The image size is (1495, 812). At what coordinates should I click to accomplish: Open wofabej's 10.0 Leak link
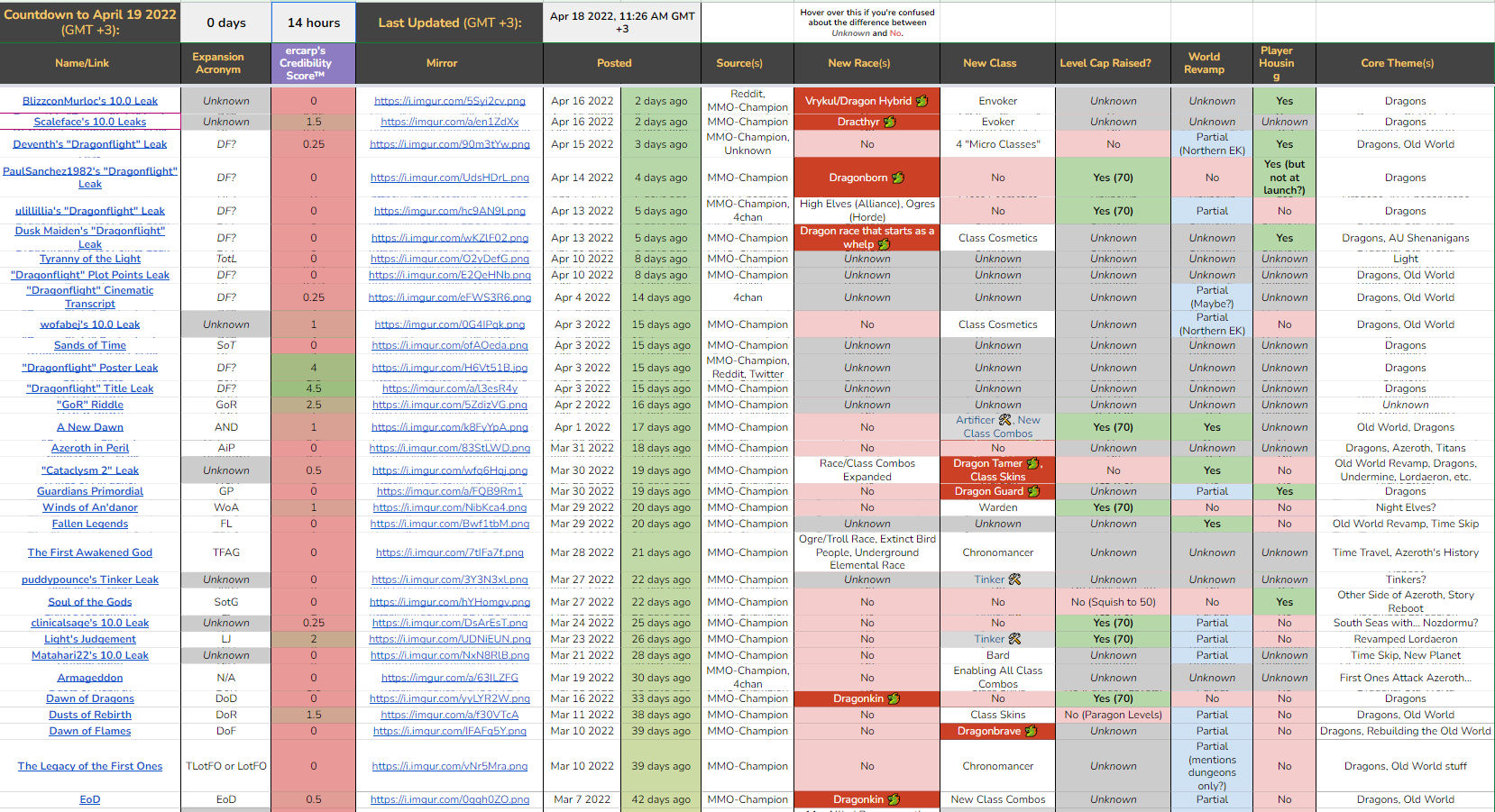point(90,324)
